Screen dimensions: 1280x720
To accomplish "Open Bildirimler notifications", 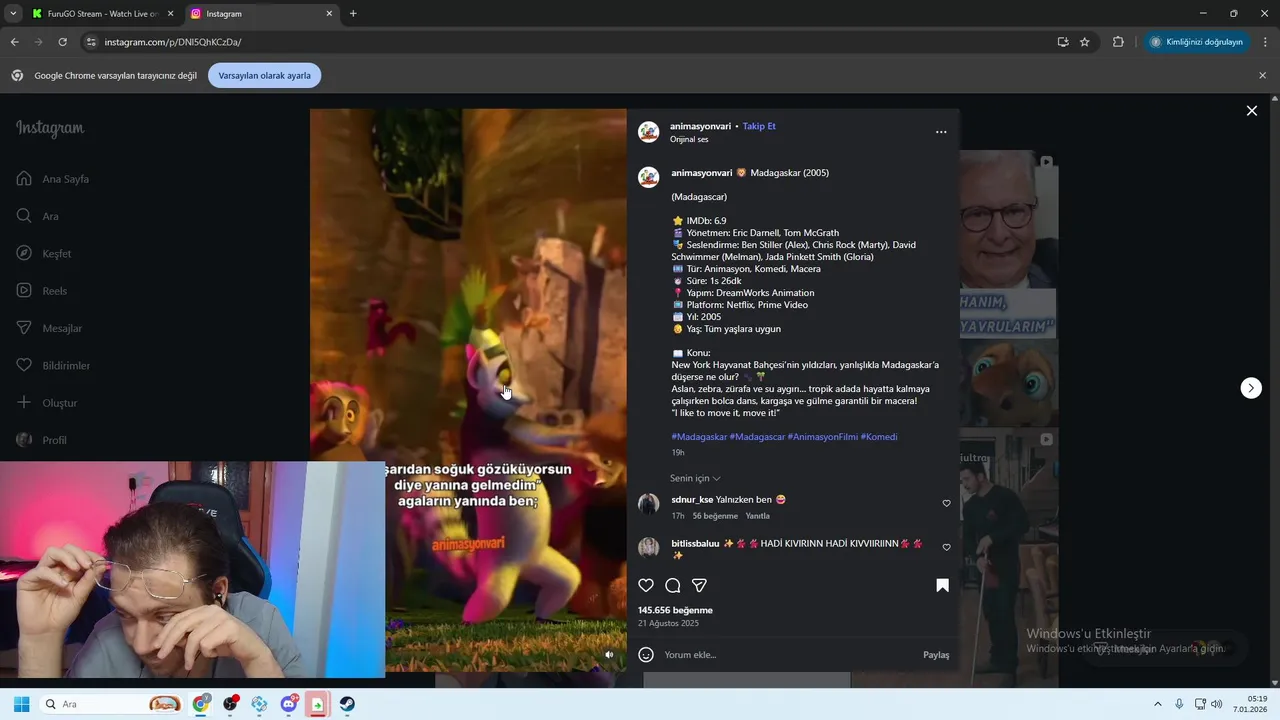I will [x=53, y=365].
